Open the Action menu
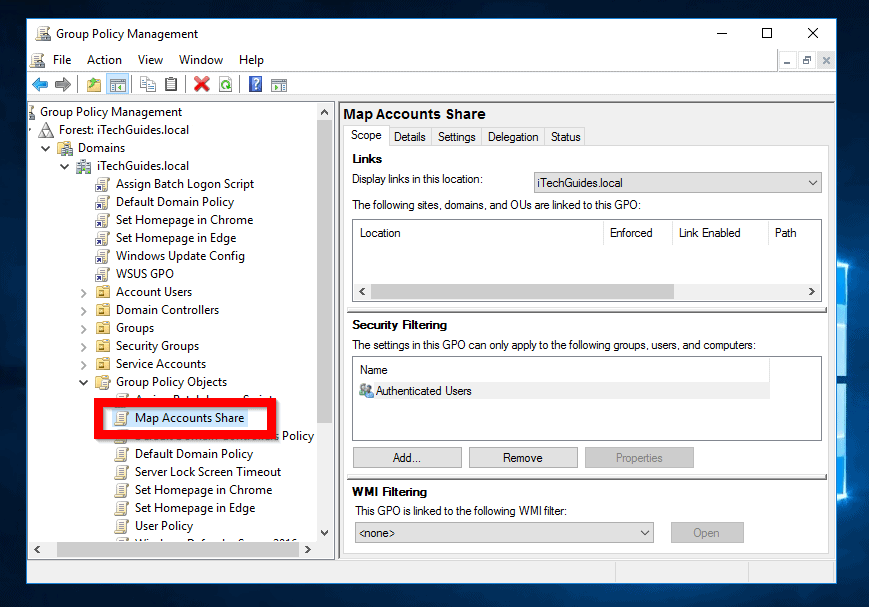 tap(104, 59)
